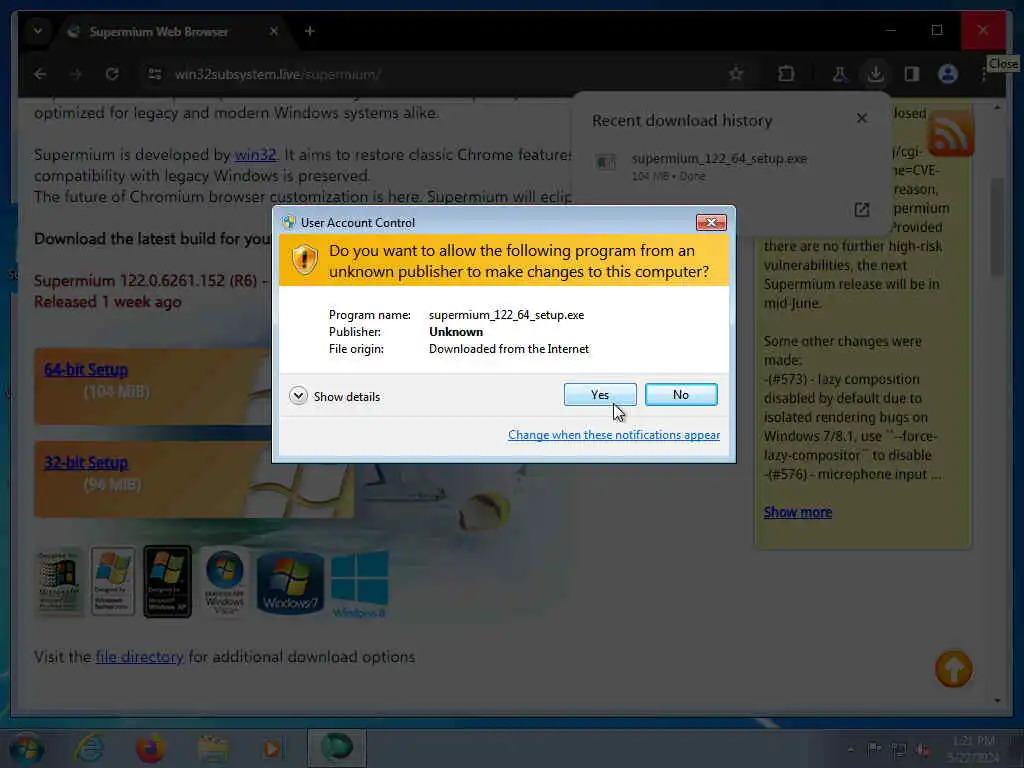Close the User Account Control dialog
1024x768 pixels.
pos(711,223)
